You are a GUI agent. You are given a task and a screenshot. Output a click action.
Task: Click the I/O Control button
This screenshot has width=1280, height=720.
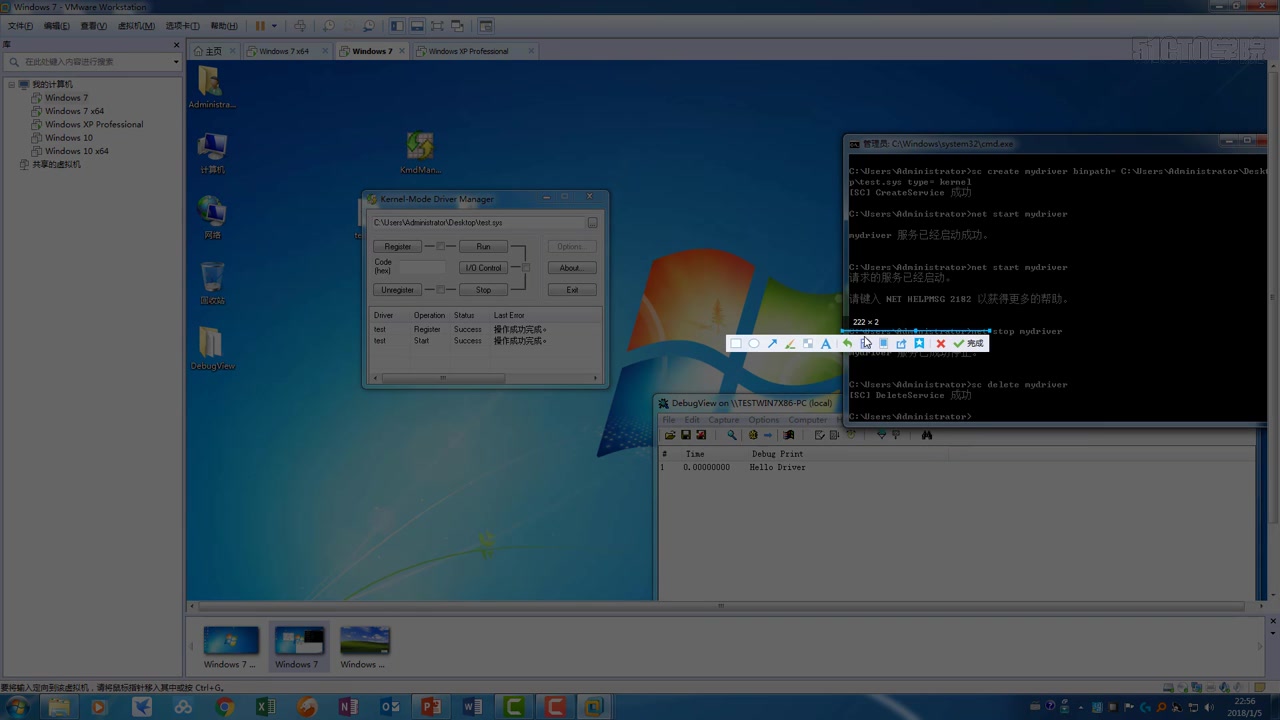[483, 268]
